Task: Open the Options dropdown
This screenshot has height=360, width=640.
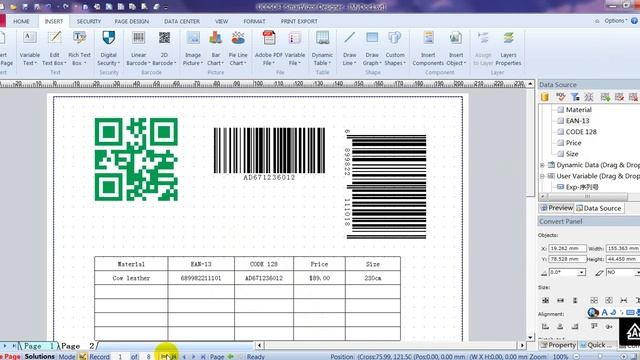Action: (615, 20)
